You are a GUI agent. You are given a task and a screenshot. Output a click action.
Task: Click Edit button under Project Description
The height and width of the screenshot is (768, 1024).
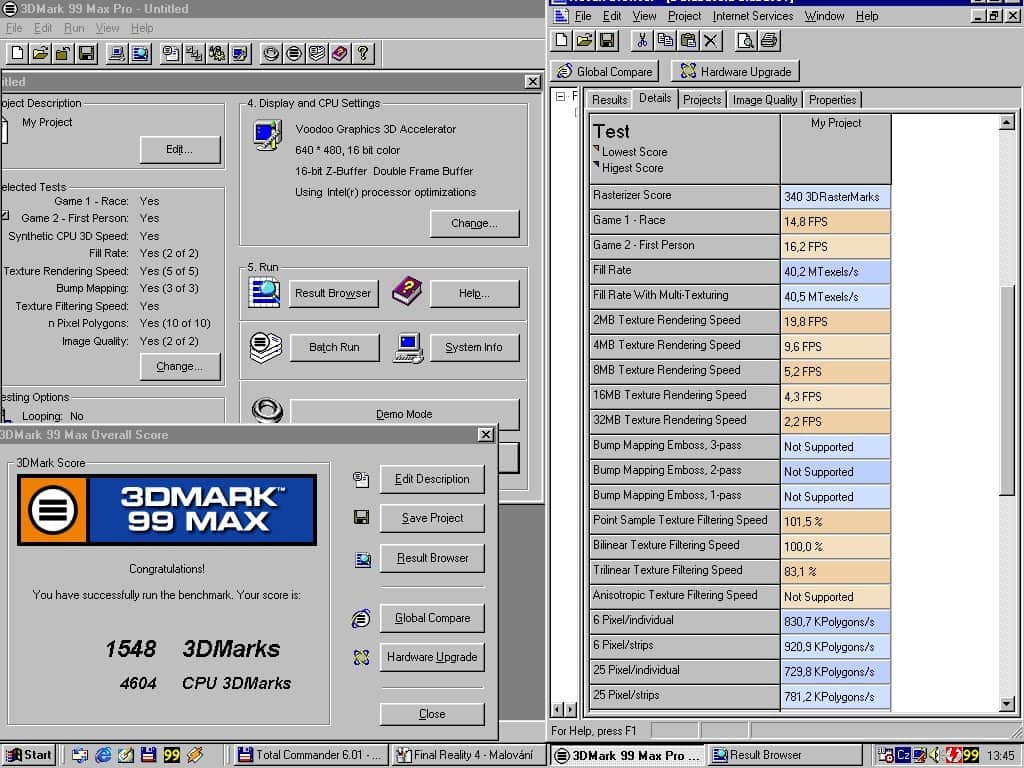coord(180,150)
